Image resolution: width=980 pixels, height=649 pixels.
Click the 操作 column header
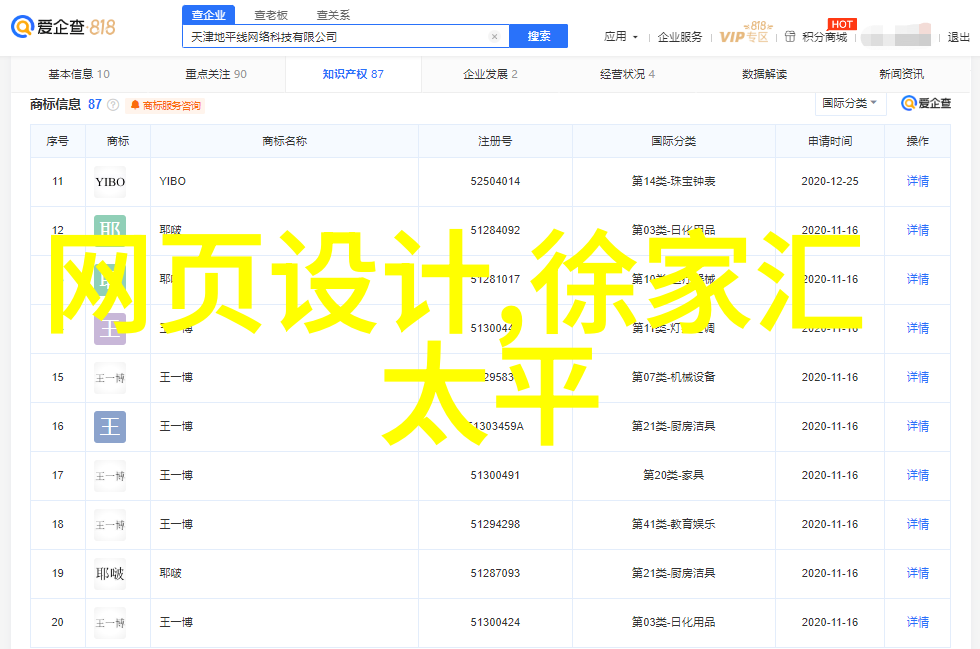tap(918, 141)
